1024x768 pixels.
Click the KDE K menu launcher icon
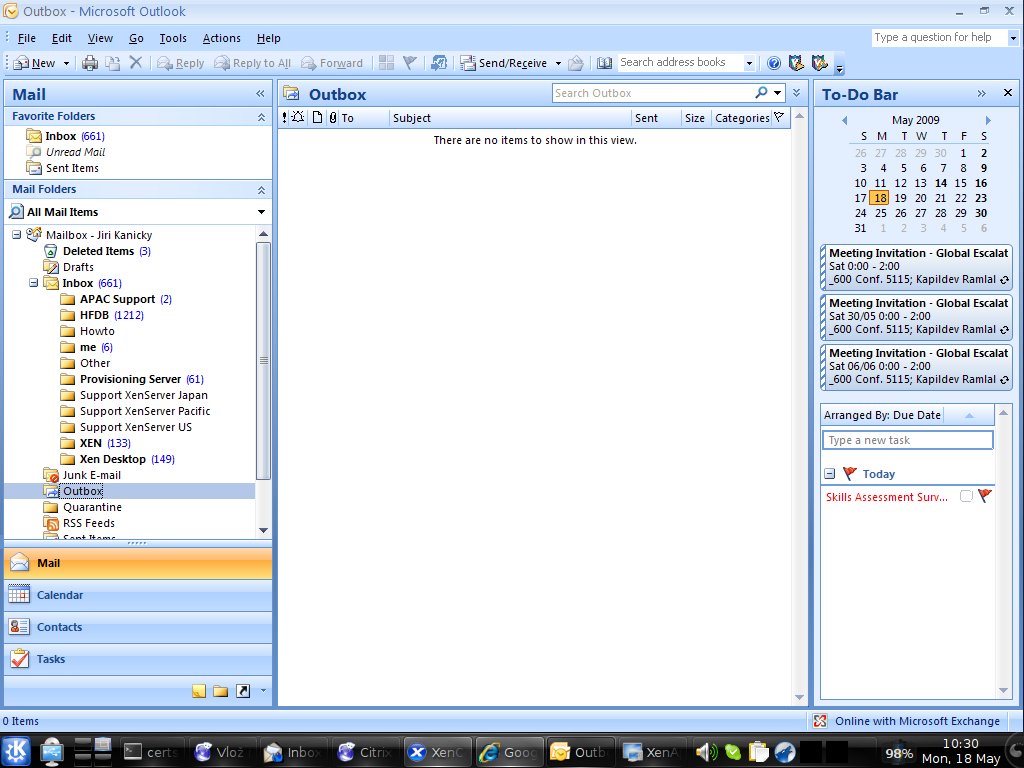click(x=16, y=751)
